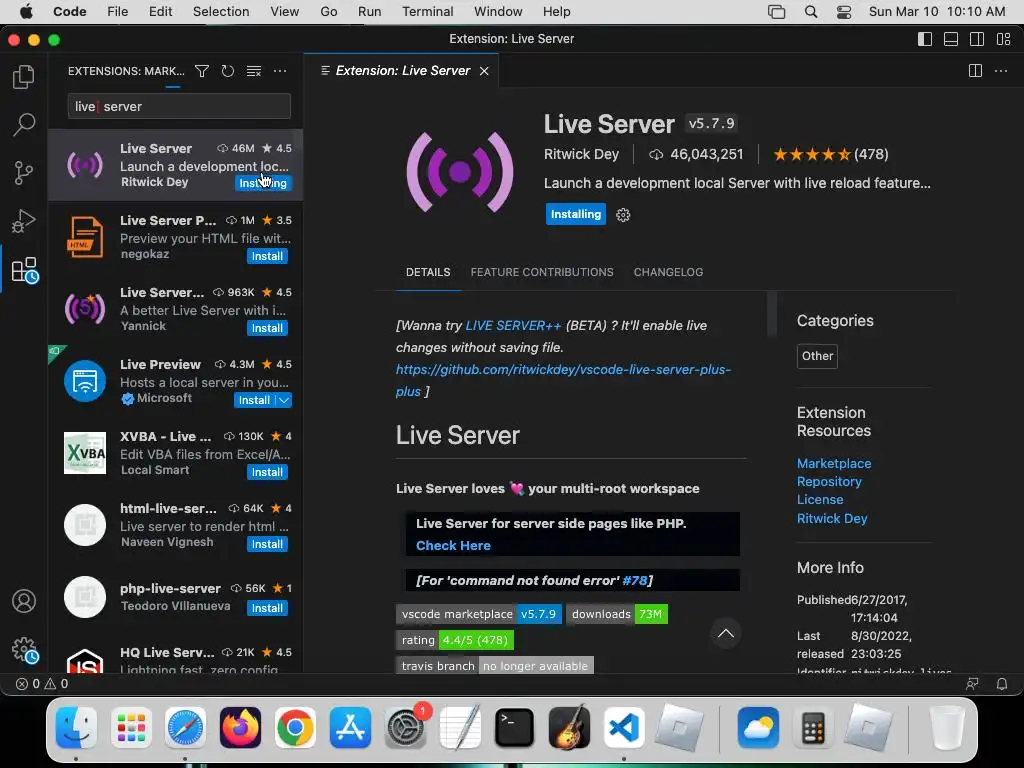
Task: Show errors and warnings in status bar
Action: [x=42, y=684]
